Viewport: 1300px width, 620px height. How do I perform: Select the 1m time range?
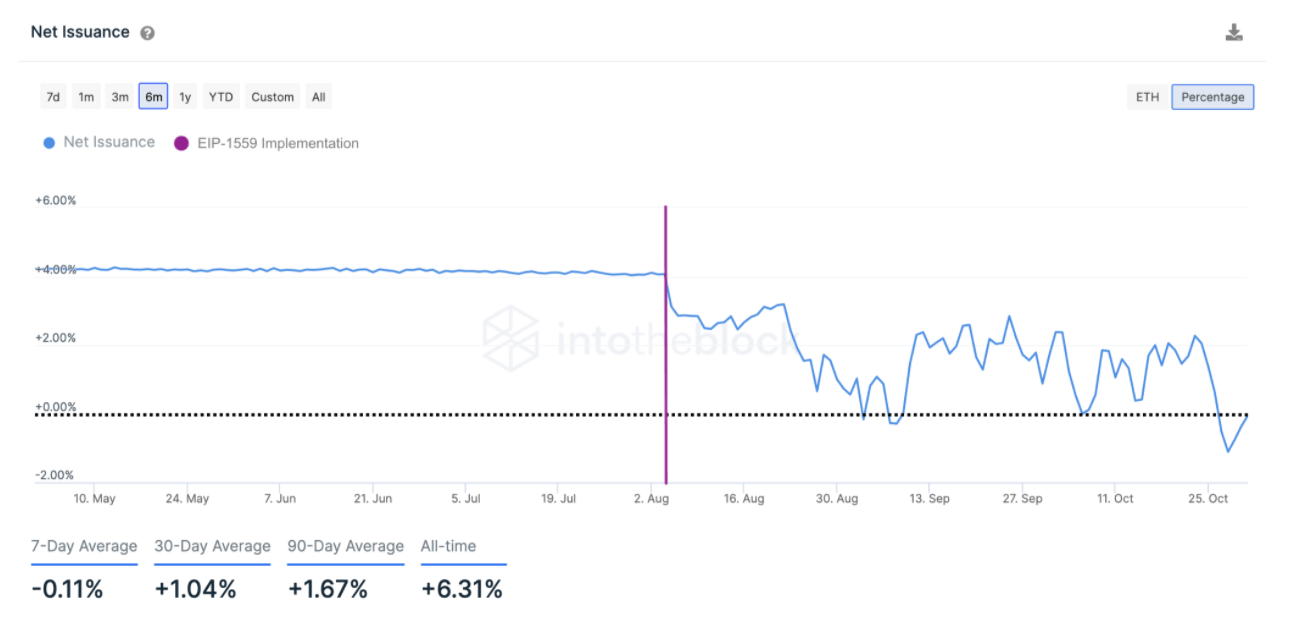click(x=87, y=97)
